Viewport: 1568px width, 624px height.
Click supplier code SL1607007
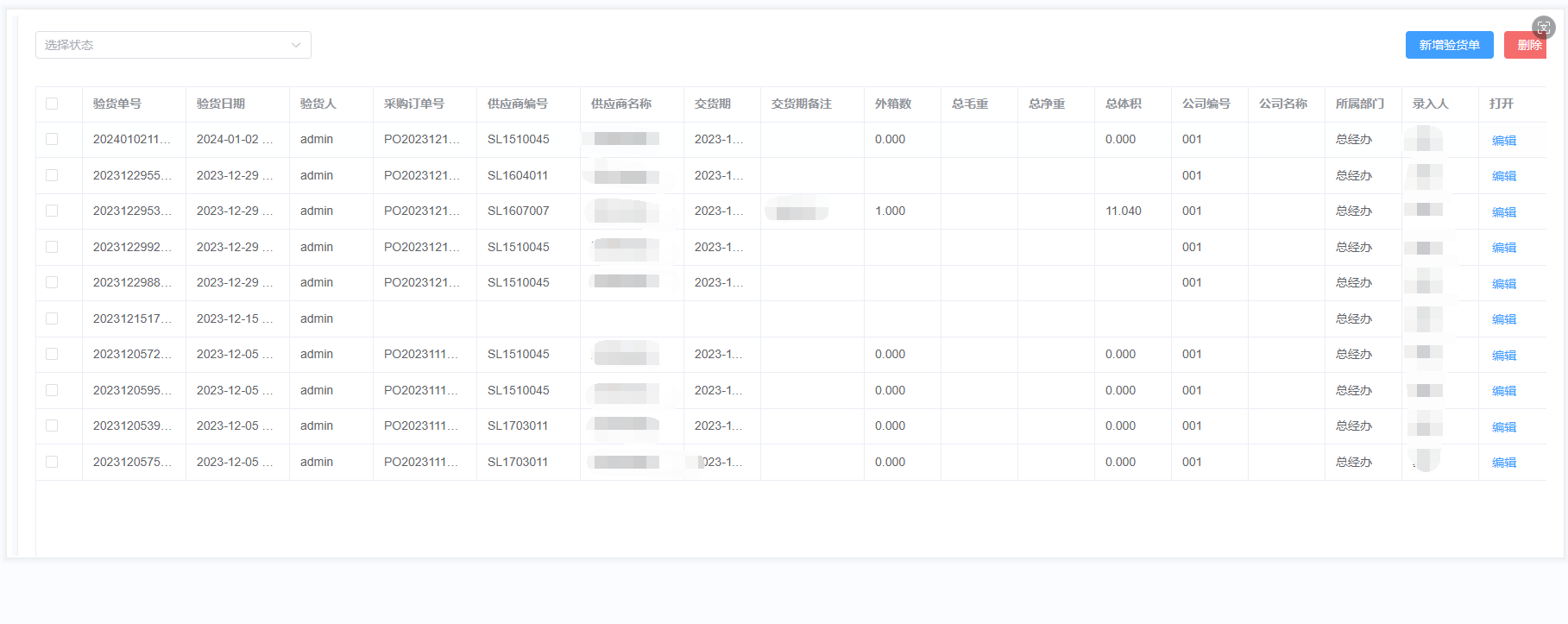point(519,211)
